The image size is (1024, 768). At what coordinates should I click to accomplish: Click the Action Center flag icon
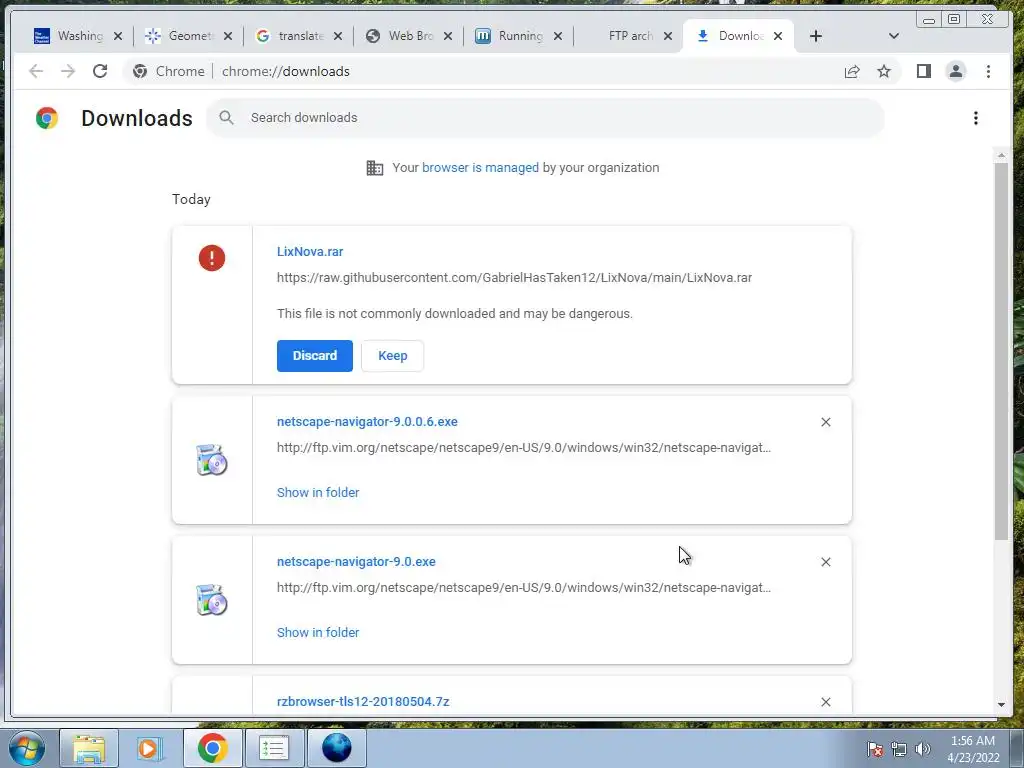875,749
